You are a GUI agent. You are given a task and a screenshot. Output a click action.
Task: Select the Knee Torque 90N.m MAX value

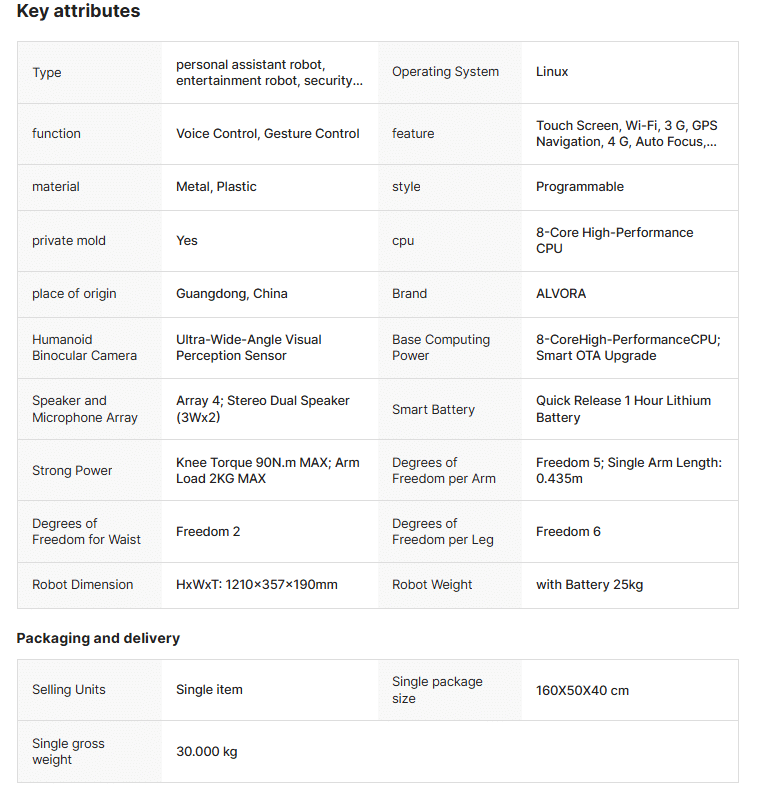point(267,470)
